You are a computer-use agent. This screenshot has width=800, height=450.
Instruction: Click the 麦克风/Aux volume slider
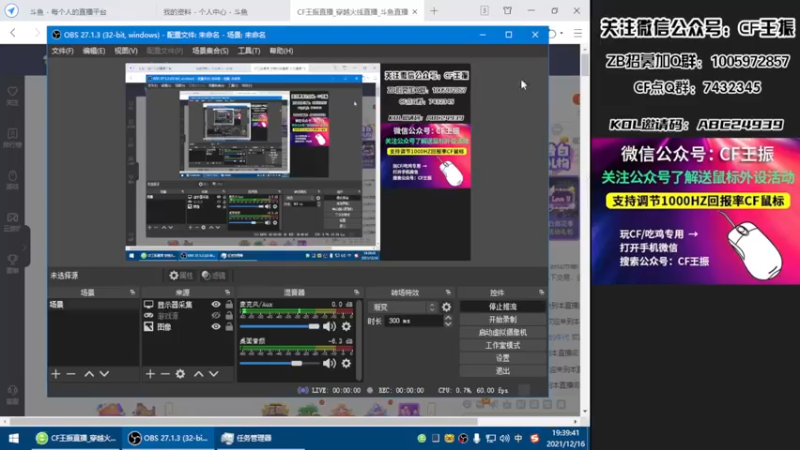point(280,327)
